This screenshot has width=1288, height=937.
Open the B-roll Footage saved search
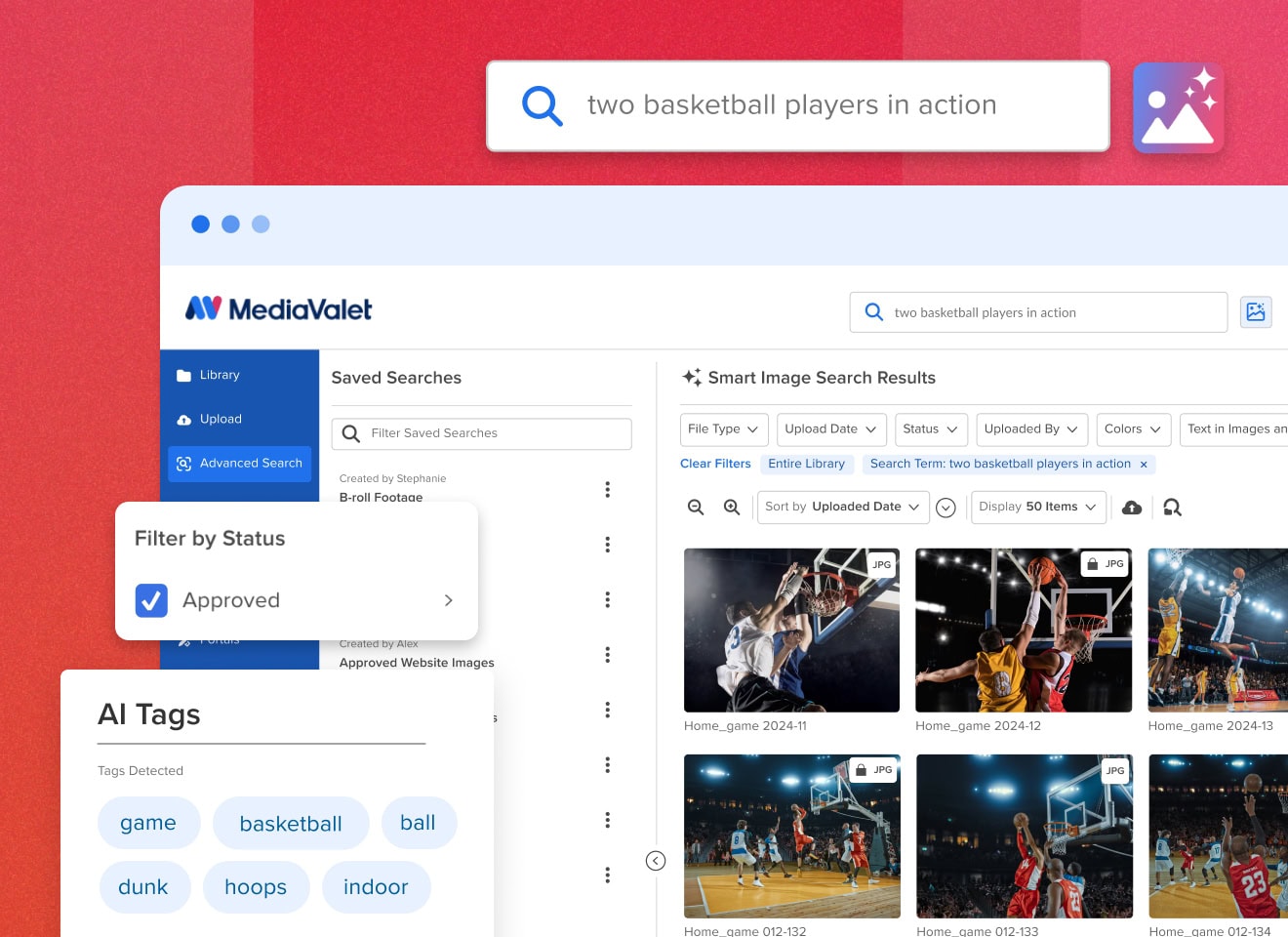(x=381, y=497)
